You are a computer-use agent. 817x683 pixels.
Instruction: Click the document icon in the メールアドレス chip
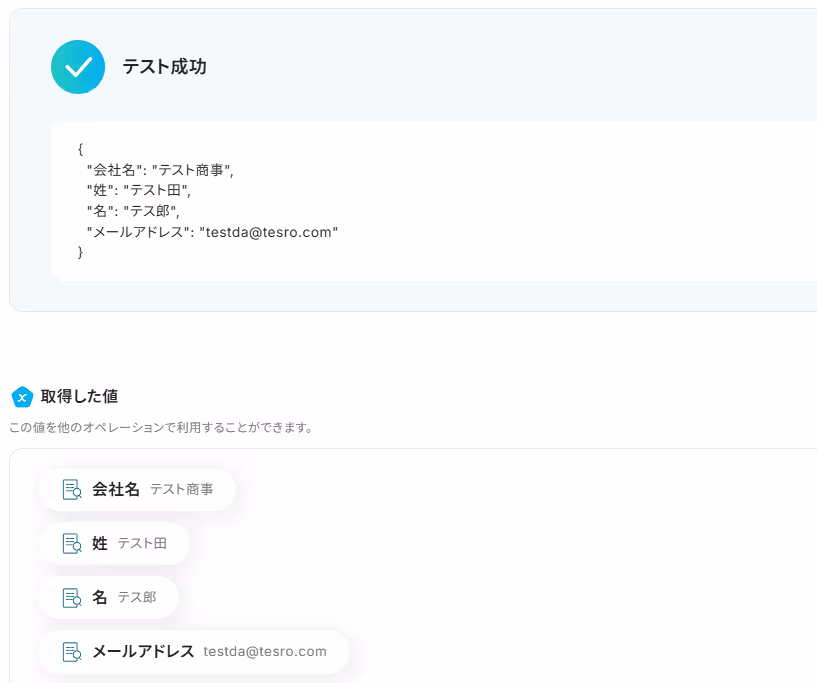(72, 652)
